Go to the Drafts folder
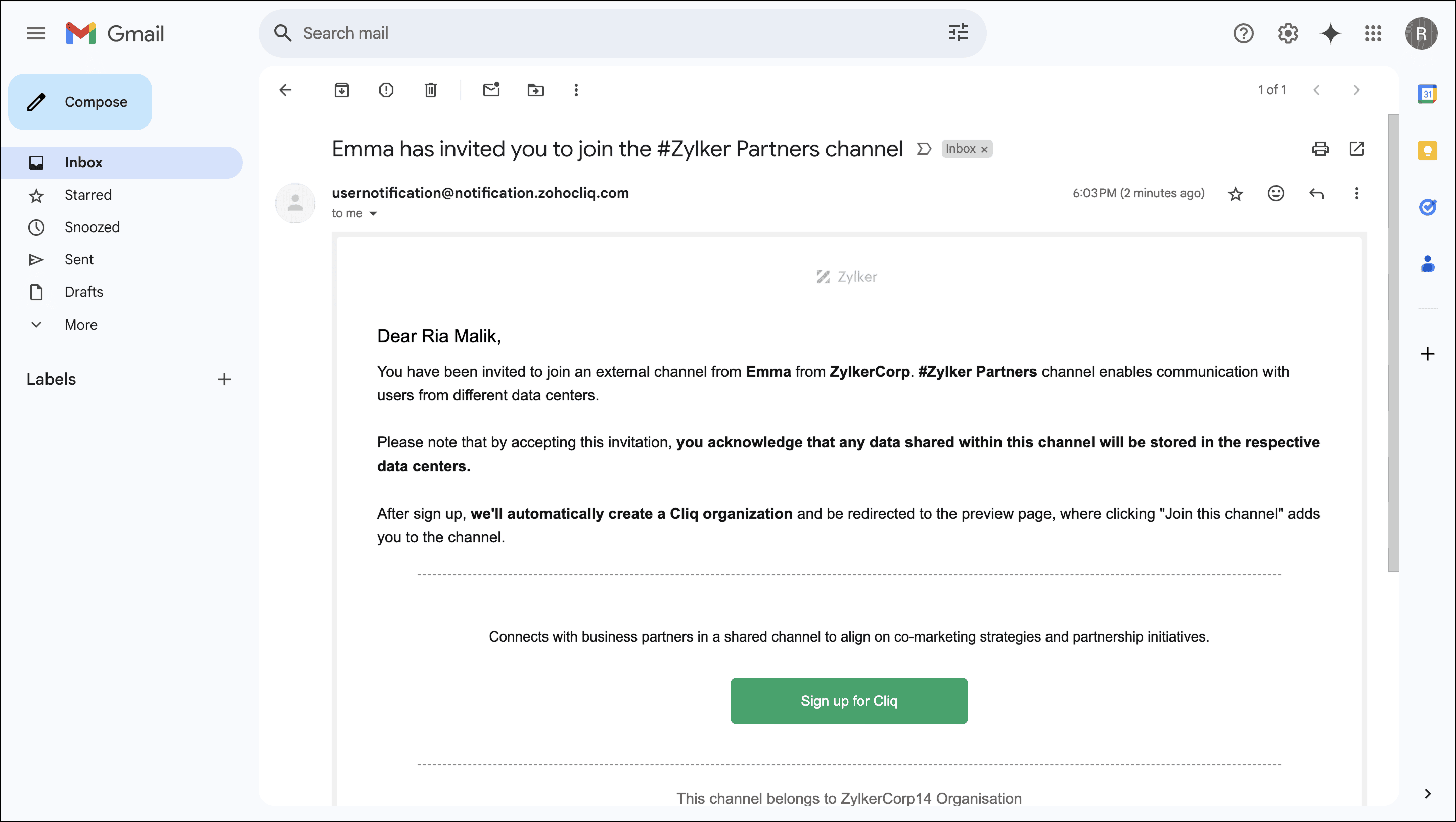 (x=83, y=292)
